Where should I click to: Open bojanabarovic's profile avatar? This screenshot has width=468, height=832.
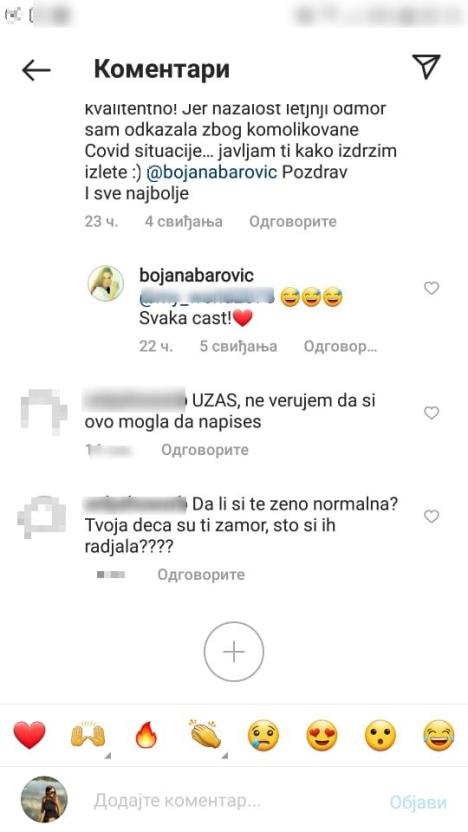tap(106, 283)
